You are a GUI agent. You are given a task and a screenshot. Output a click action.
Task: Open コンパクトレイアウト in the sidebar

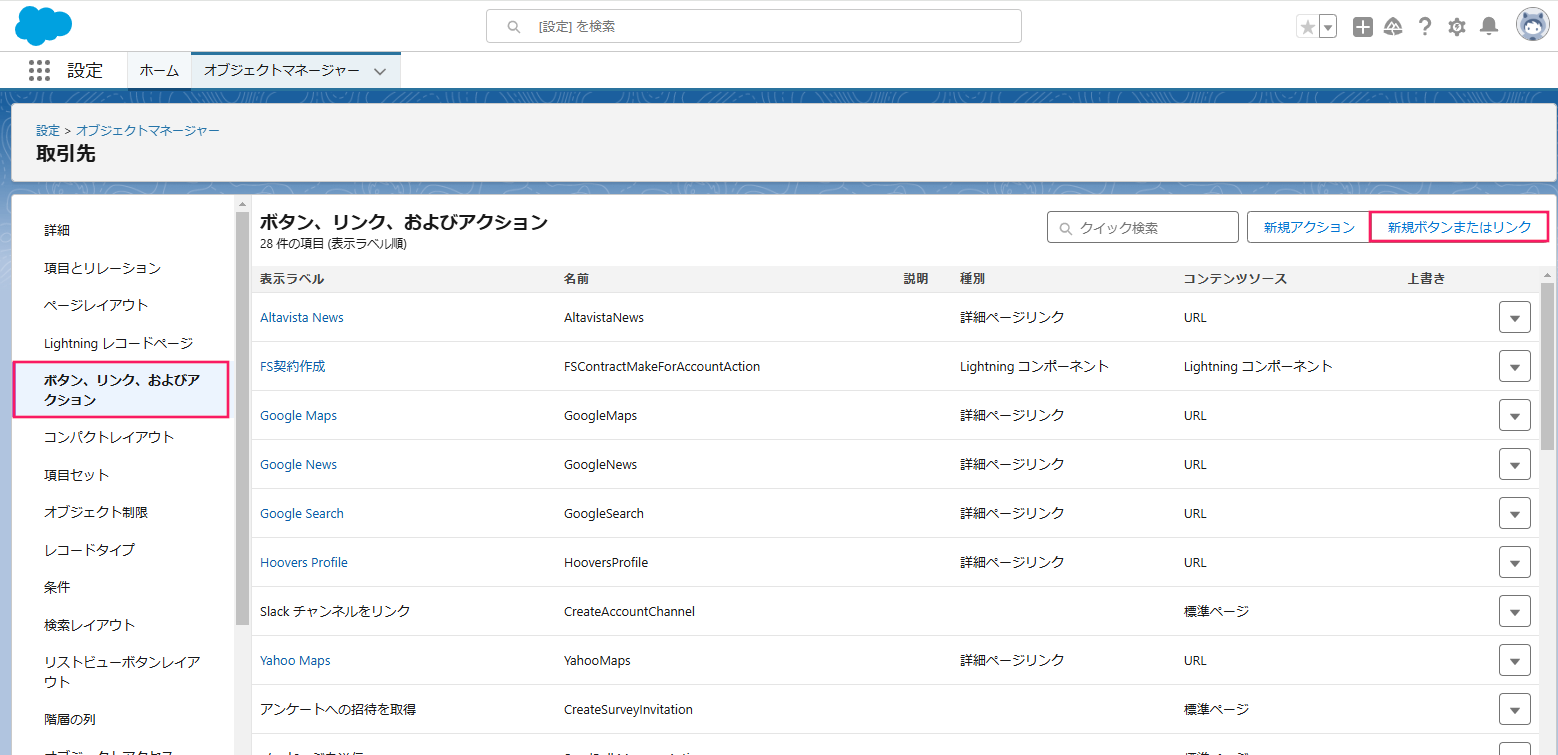tap(109, 437)
